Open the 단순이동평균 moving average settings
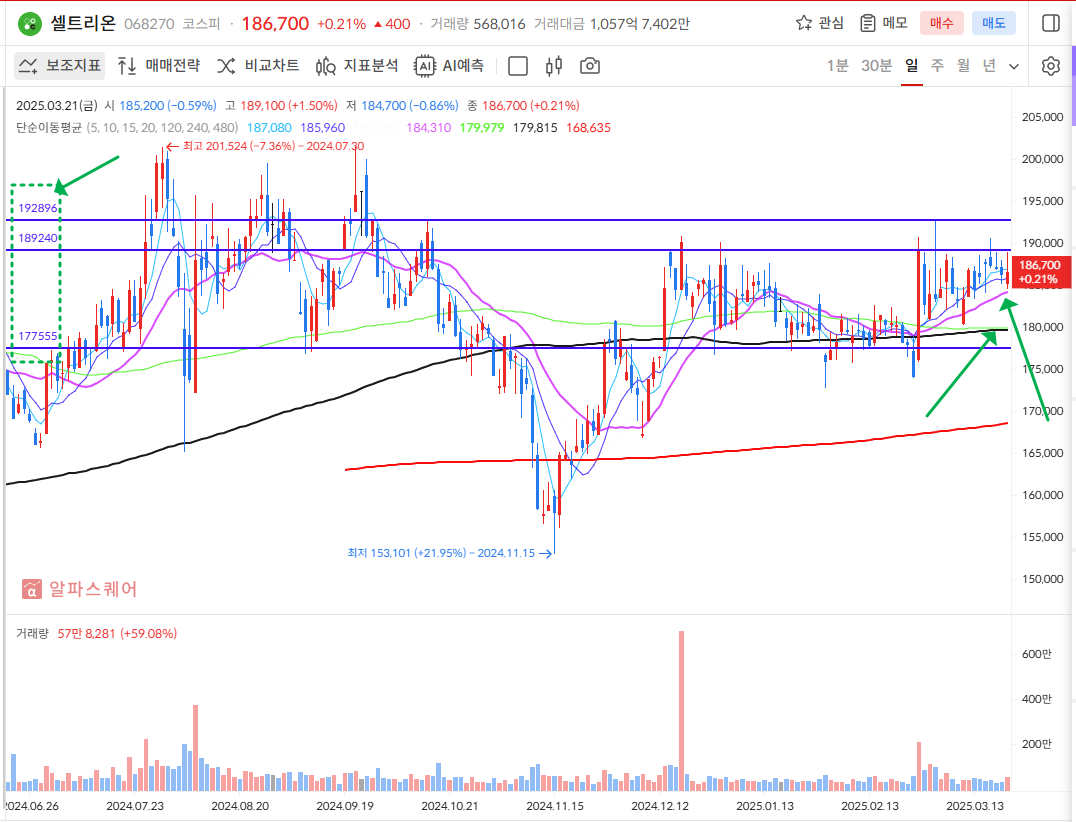The image size is (1076, 822). pyautogui.click(x=48, y=127)
